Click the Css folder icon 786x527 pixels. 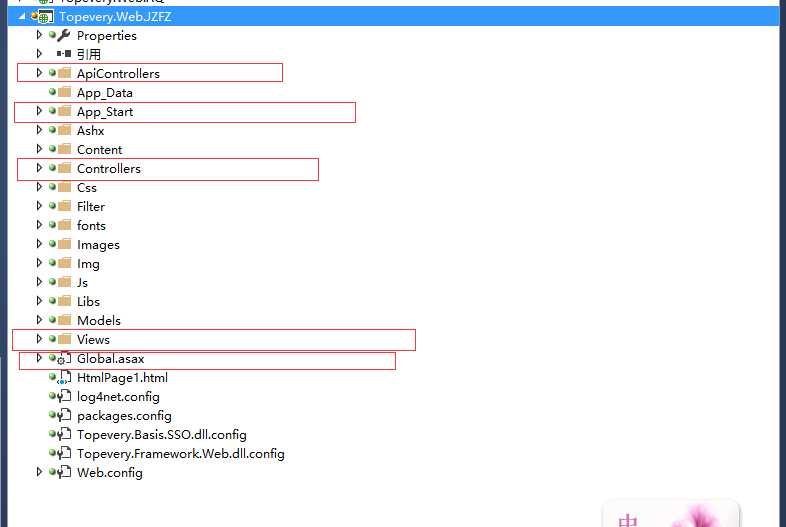(x=64, y=188)
